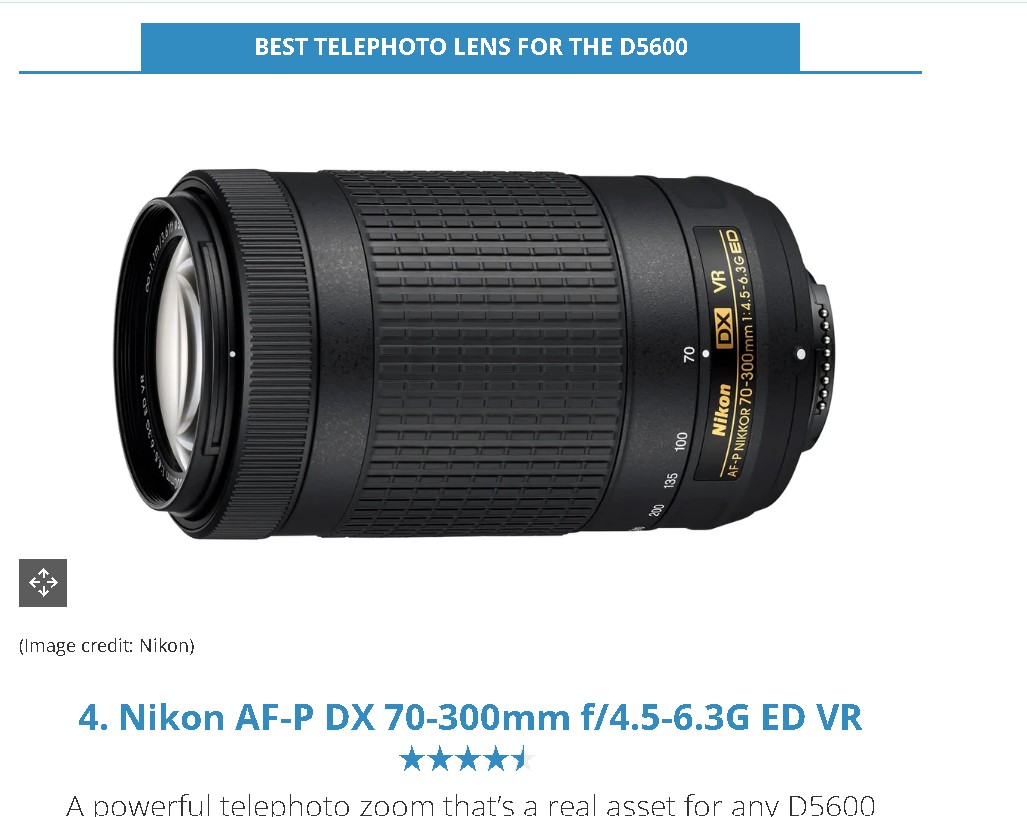The height and width of the screenshot is (817, 1027).
Task: Click the first star in rating
Action: [411, 759]
